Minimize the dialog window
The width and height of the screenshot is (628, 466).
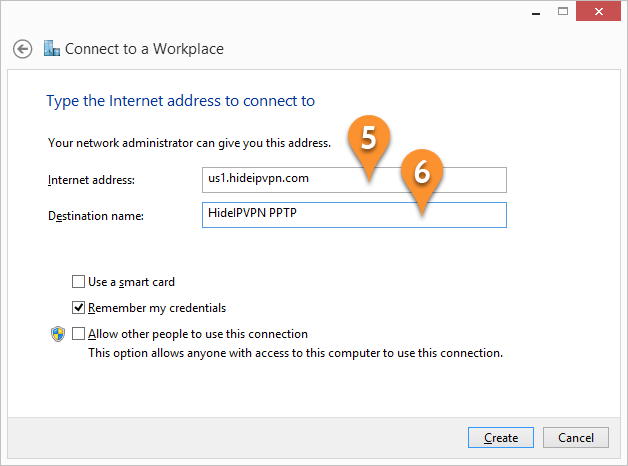[536, 12]
